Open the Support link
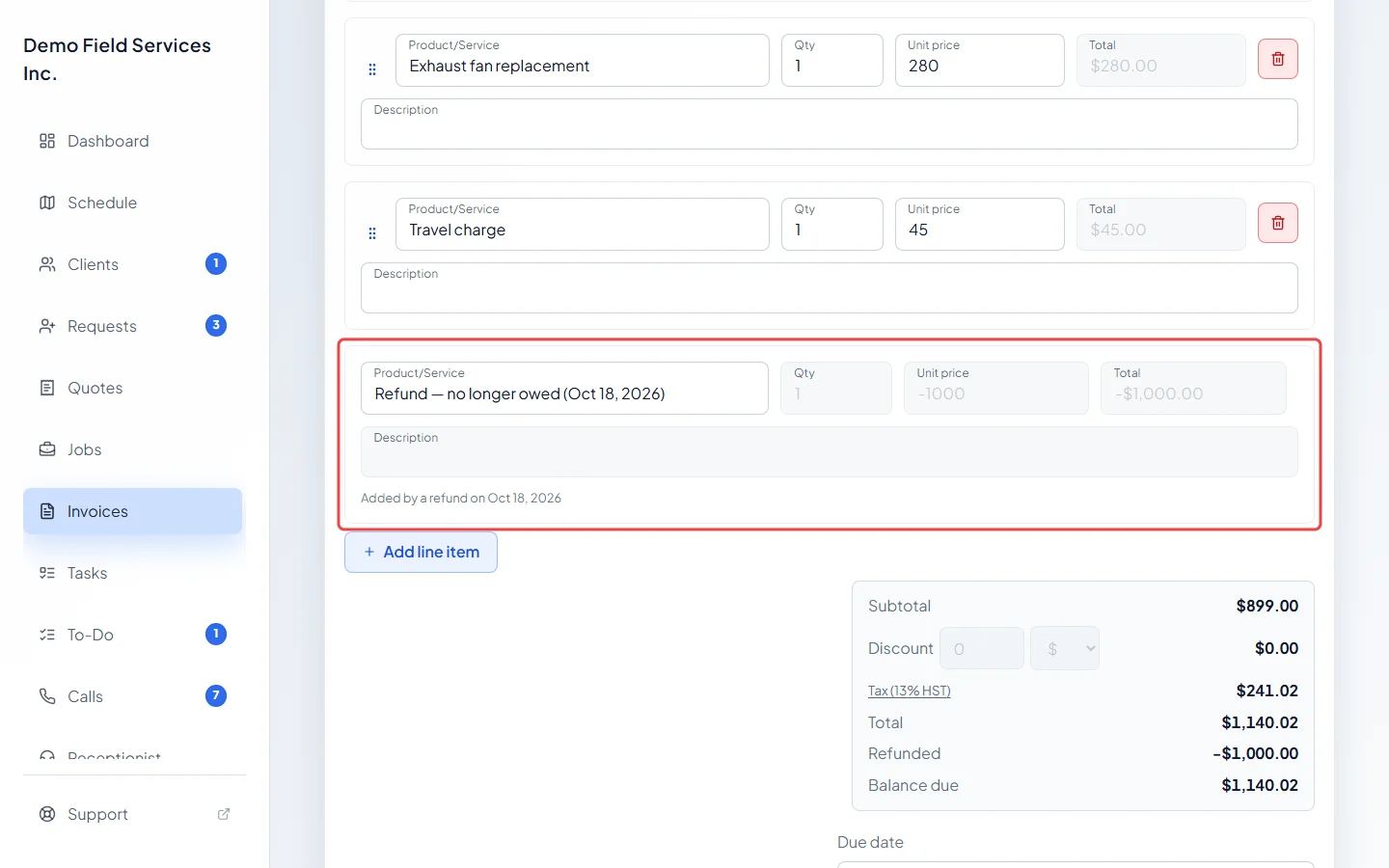Viewport: 1389px width, 868px height. (132, 814)
